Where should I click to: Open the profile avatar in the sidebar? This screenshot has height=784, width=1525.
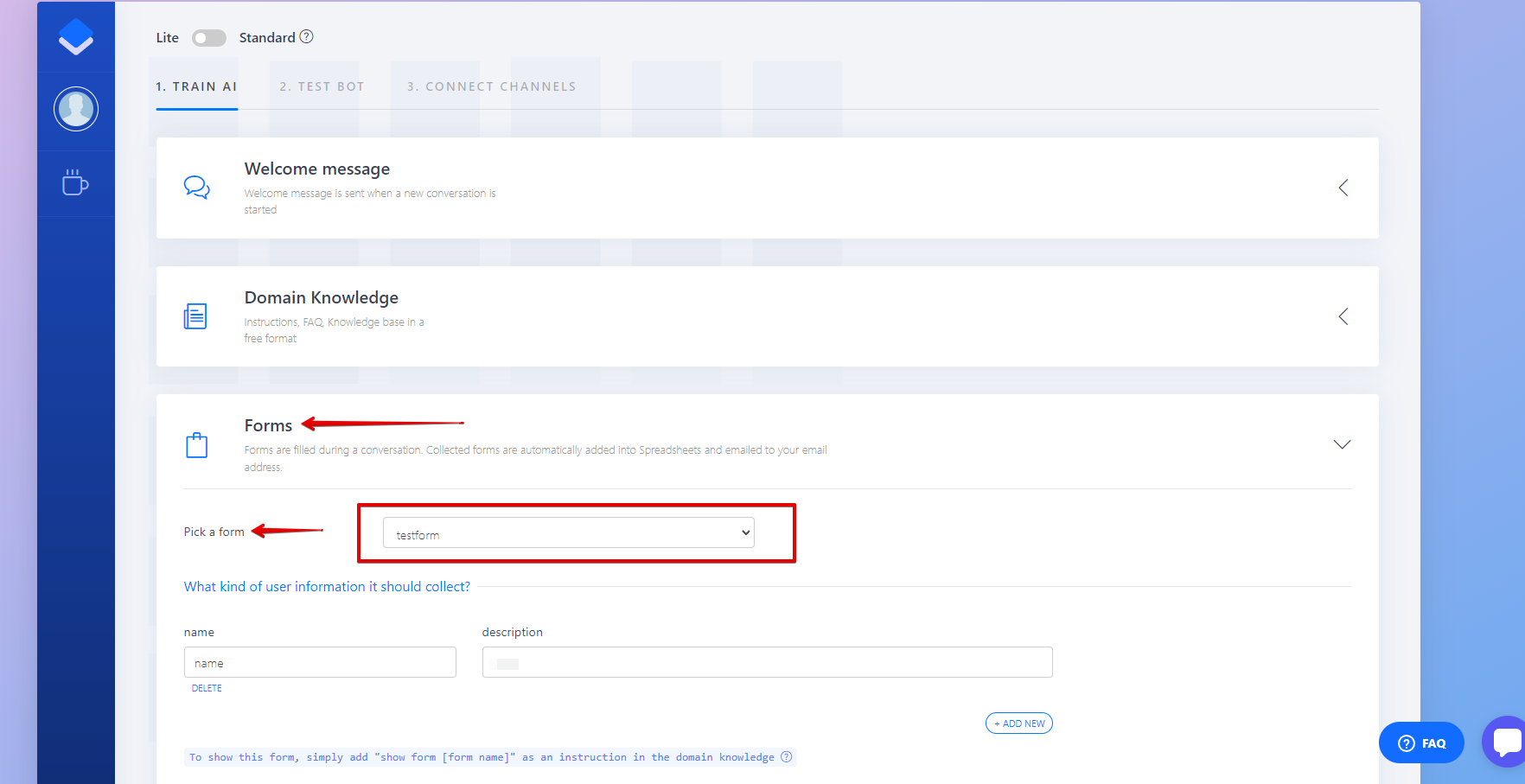pyautogui.click(x=76, y=110)
